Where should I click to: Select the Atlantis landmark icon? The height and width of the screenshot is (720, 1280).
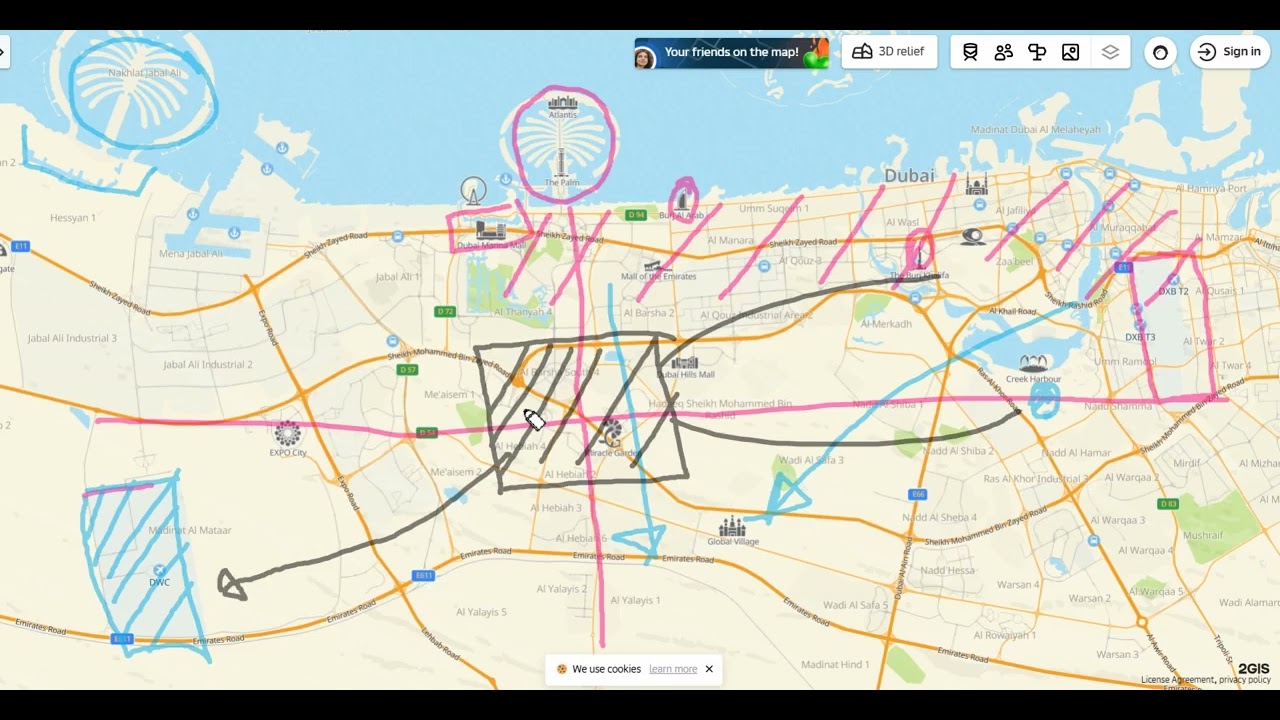pos(563,102)
